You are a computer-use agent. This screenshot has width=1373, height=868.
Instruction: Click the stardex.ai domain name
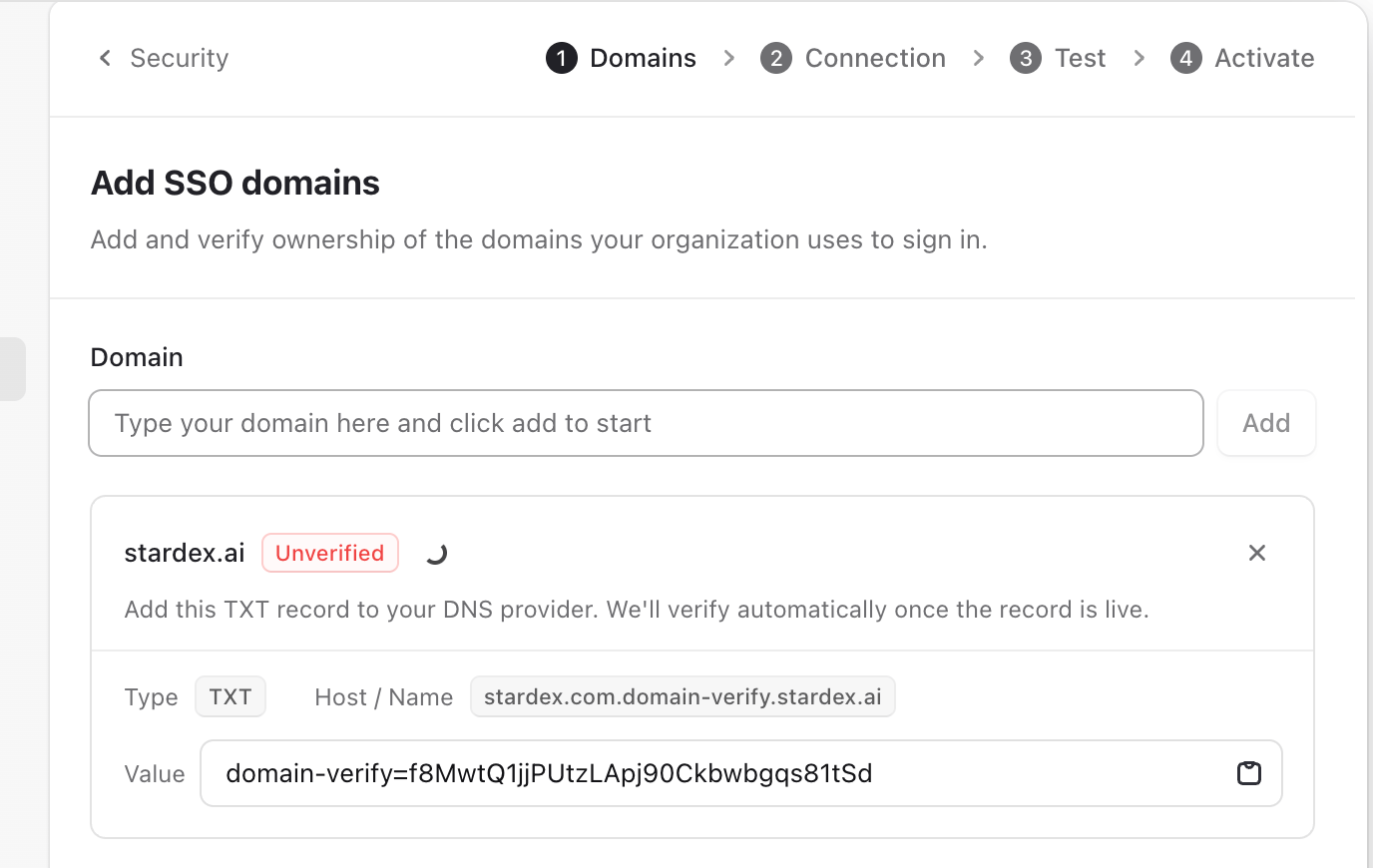point(185,553)
